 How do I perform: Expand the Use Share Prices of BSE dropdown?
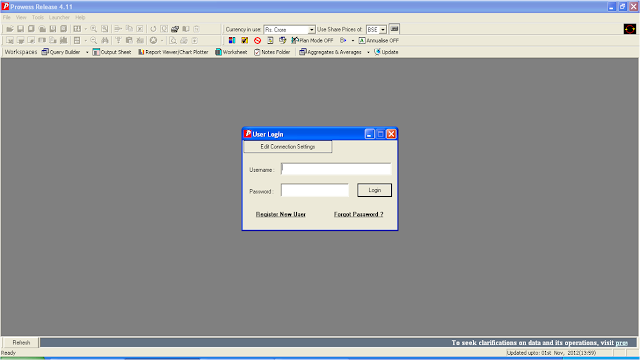tap(383, 30)
